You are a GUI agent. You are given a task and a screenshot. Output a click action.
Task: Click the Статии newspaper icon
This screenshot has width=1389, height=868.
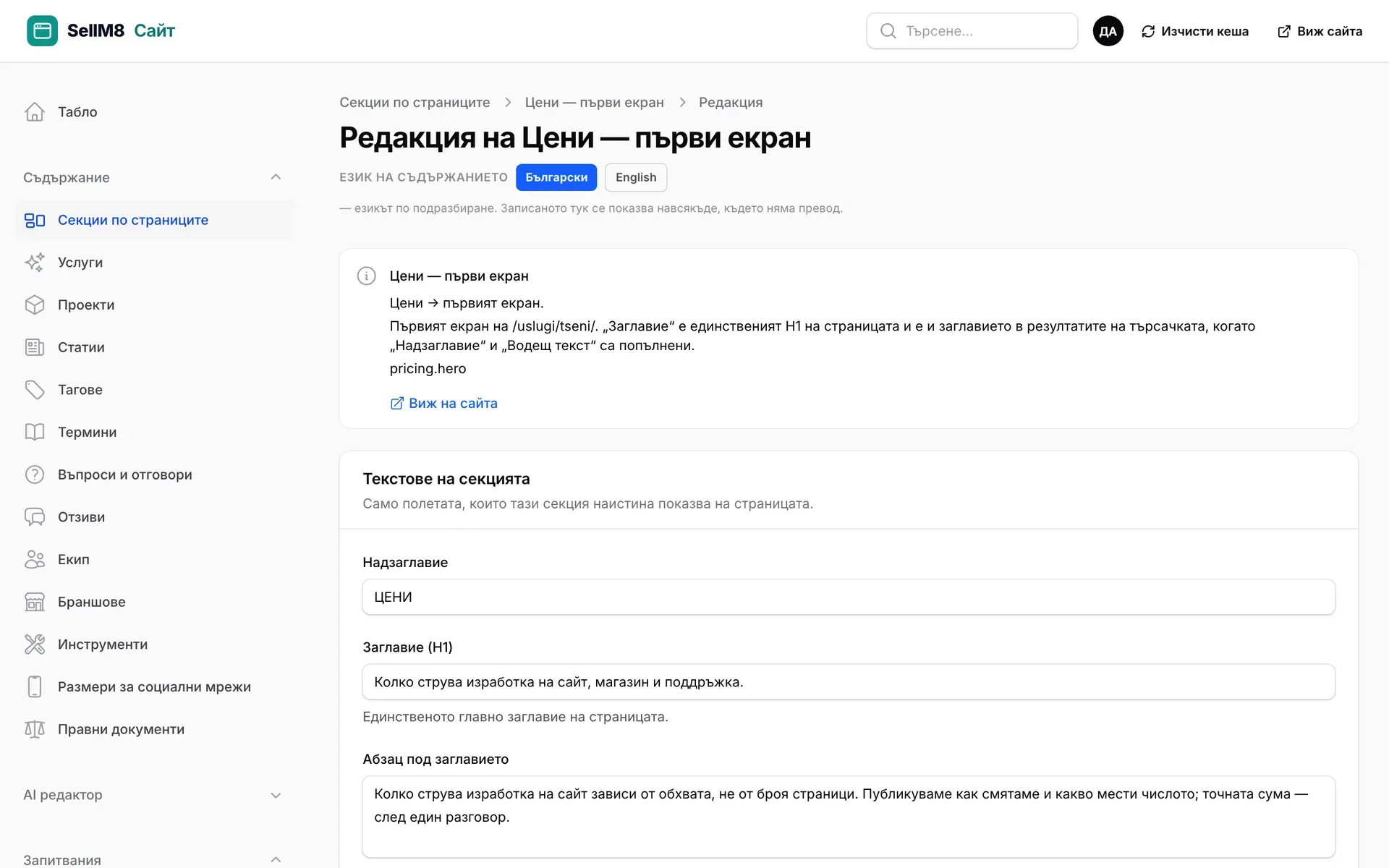35,347
